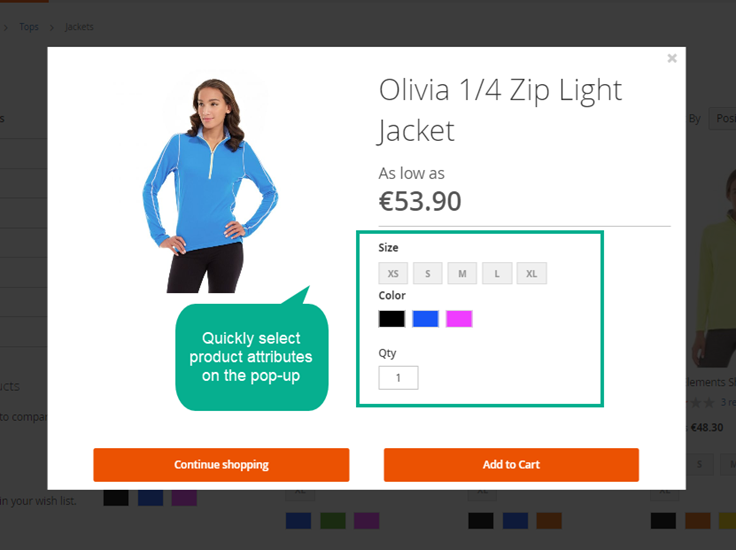736x550 pixels.
Task: Open the Jackets breadcrumb link
Action: (x=79, y=27)
